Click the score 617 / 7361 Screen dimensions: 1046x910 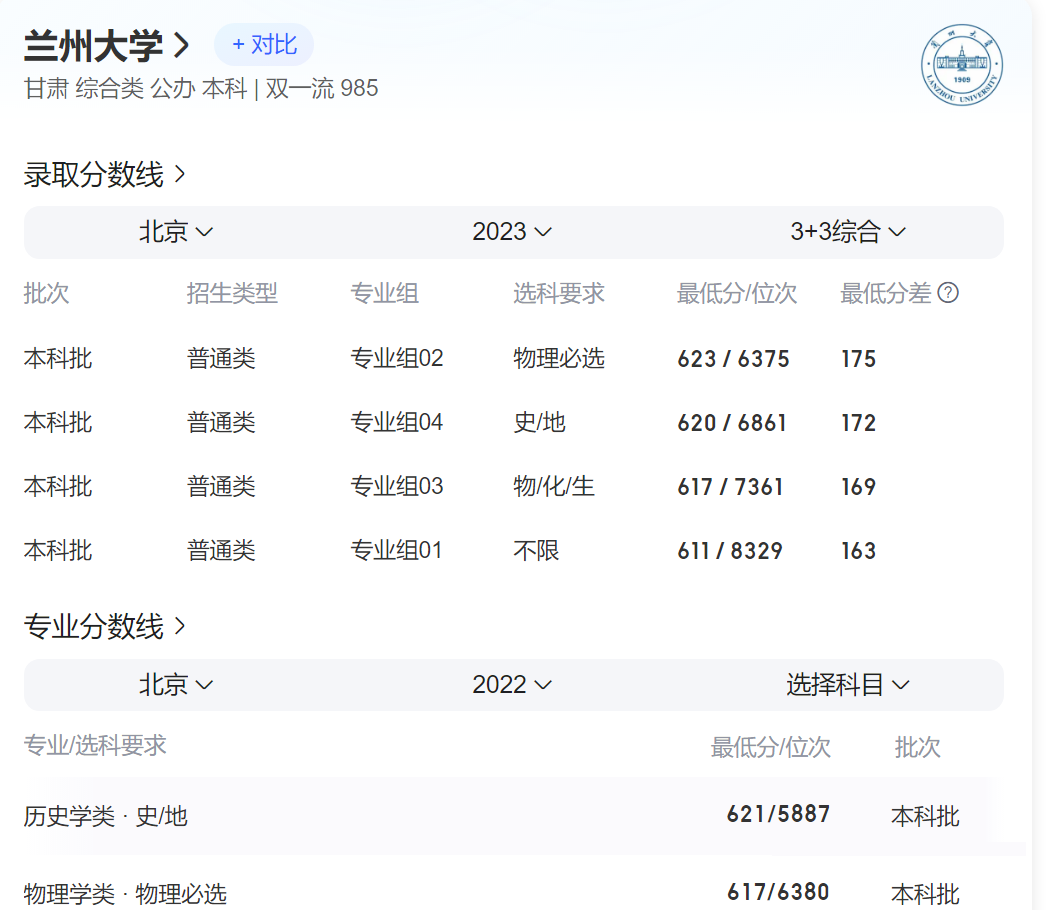coord(730,487)
